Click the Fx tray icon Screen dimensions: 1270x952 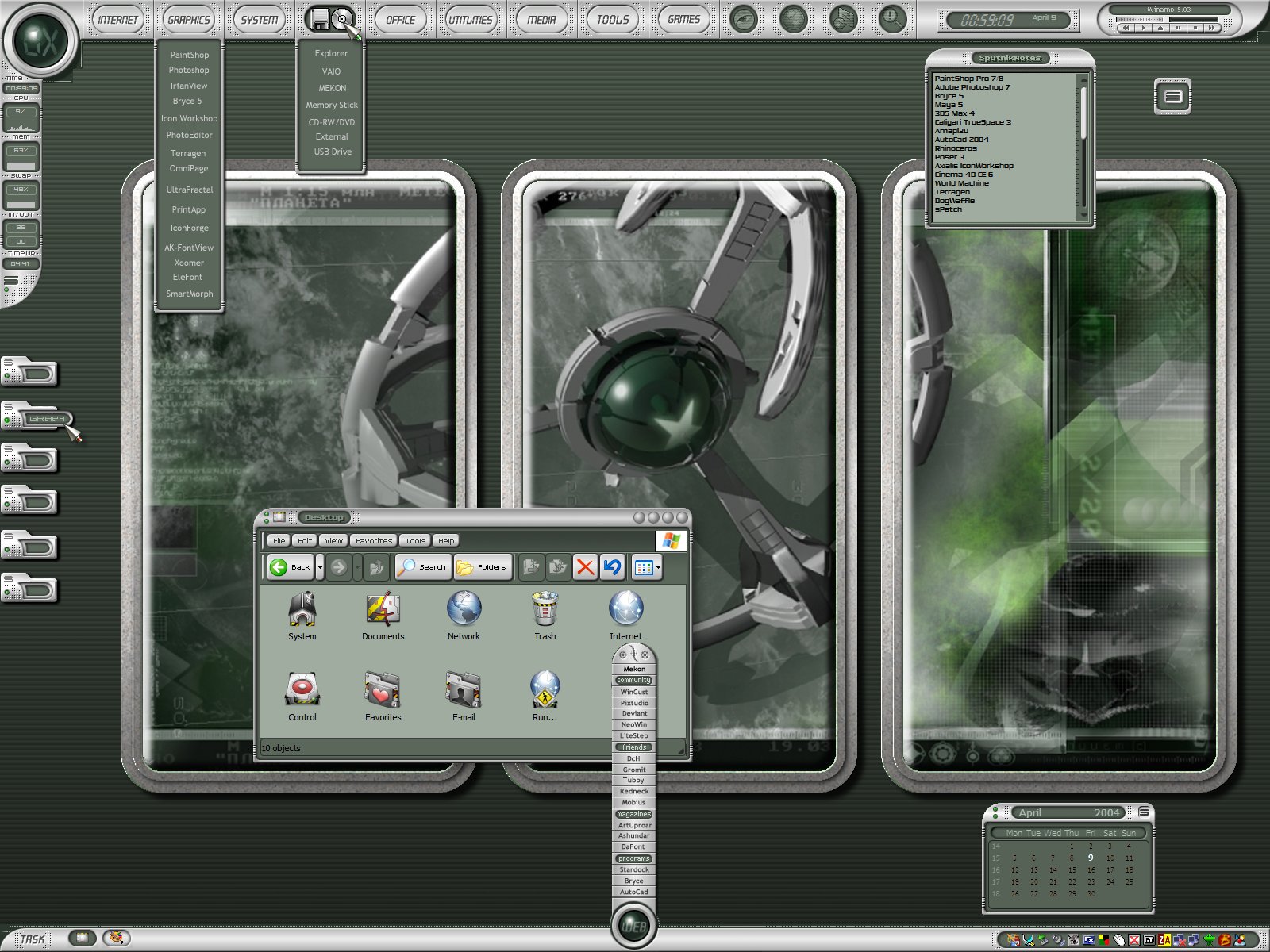1089,940
